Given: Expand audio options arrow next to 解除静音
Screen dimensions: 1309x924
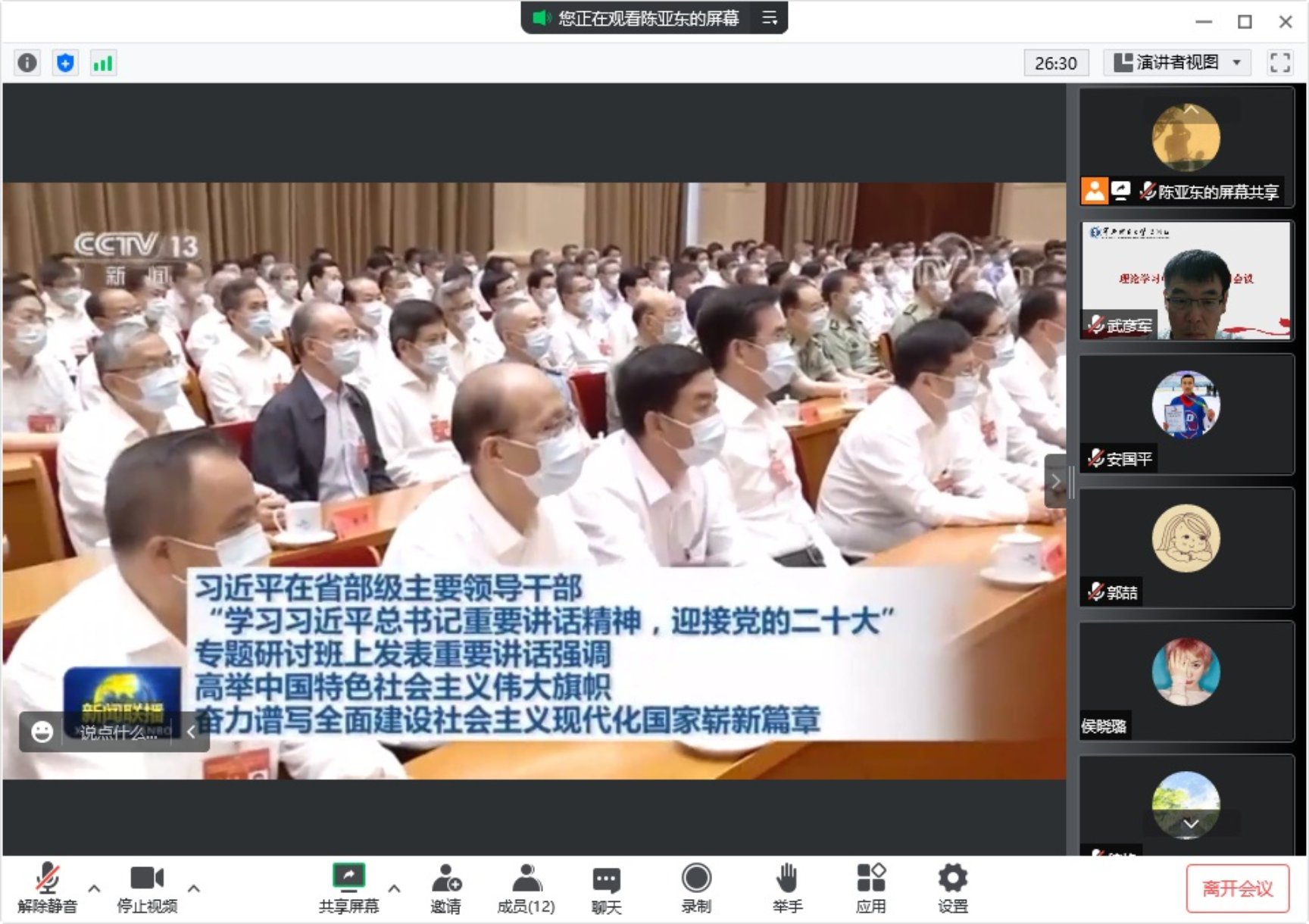Looking at the screenshot, I should click(x=94, y=888).
